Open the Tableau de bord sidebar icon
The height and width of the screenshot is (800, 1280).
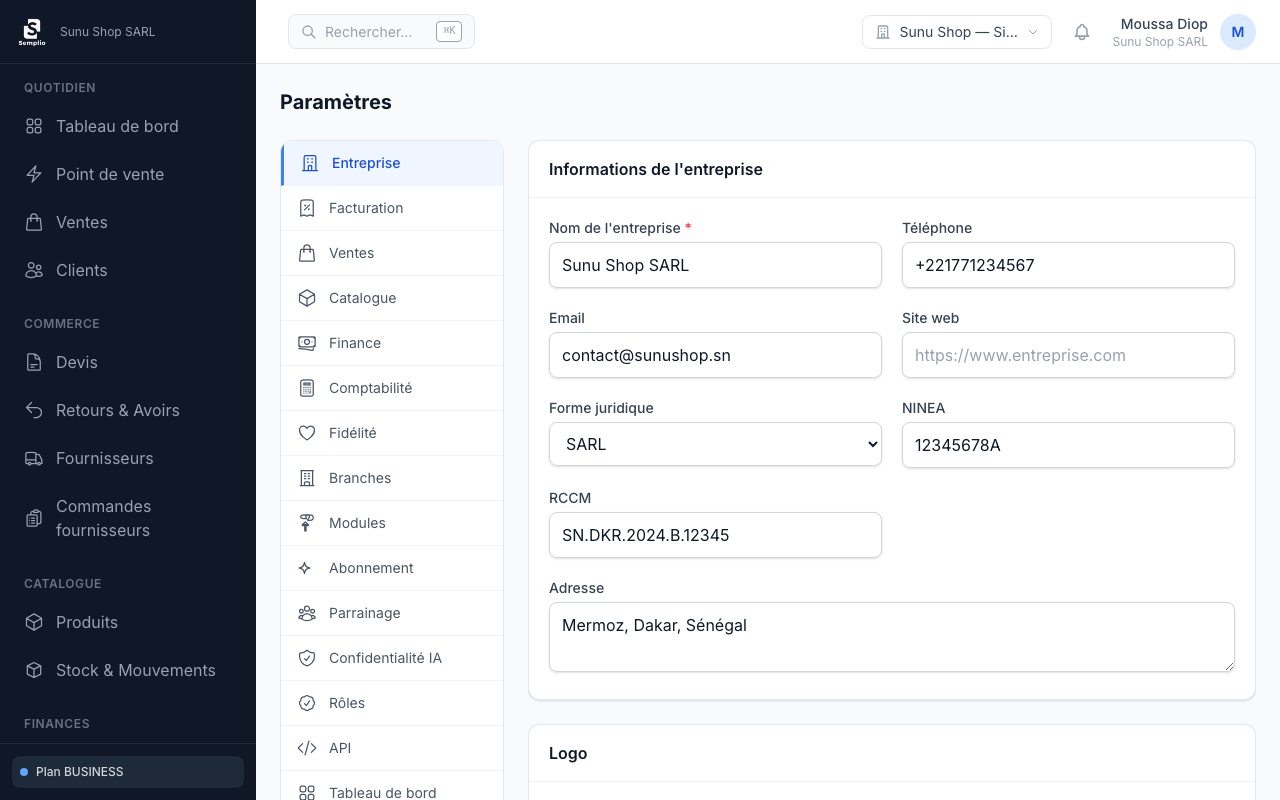pos(32,126)
